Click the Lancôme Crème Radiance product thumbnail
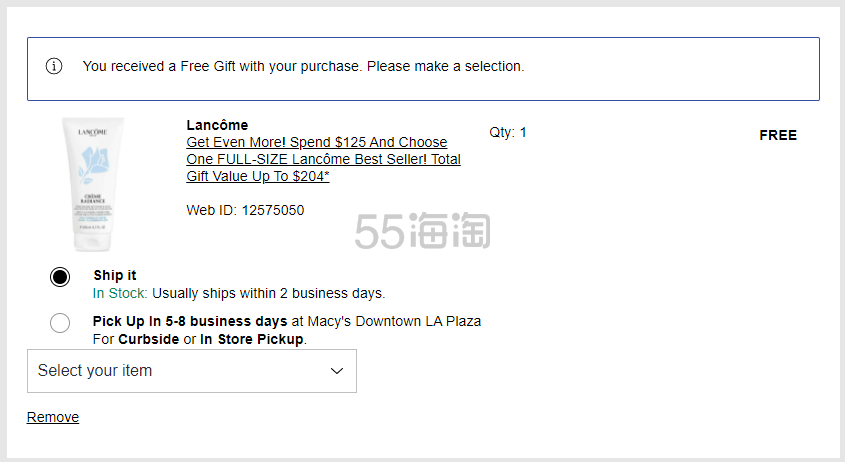 point(93,184)
